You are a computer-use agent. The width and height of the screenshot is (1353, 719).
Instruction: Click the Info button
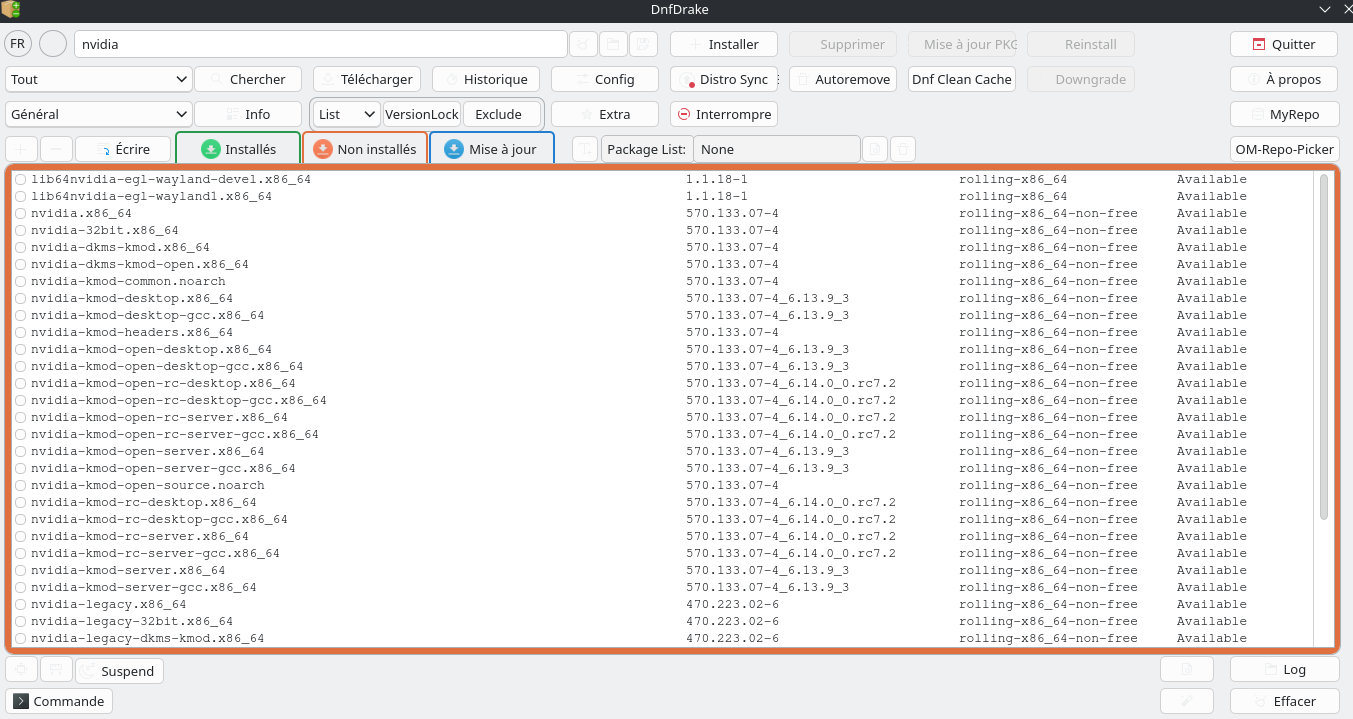[x=248, y=114]
